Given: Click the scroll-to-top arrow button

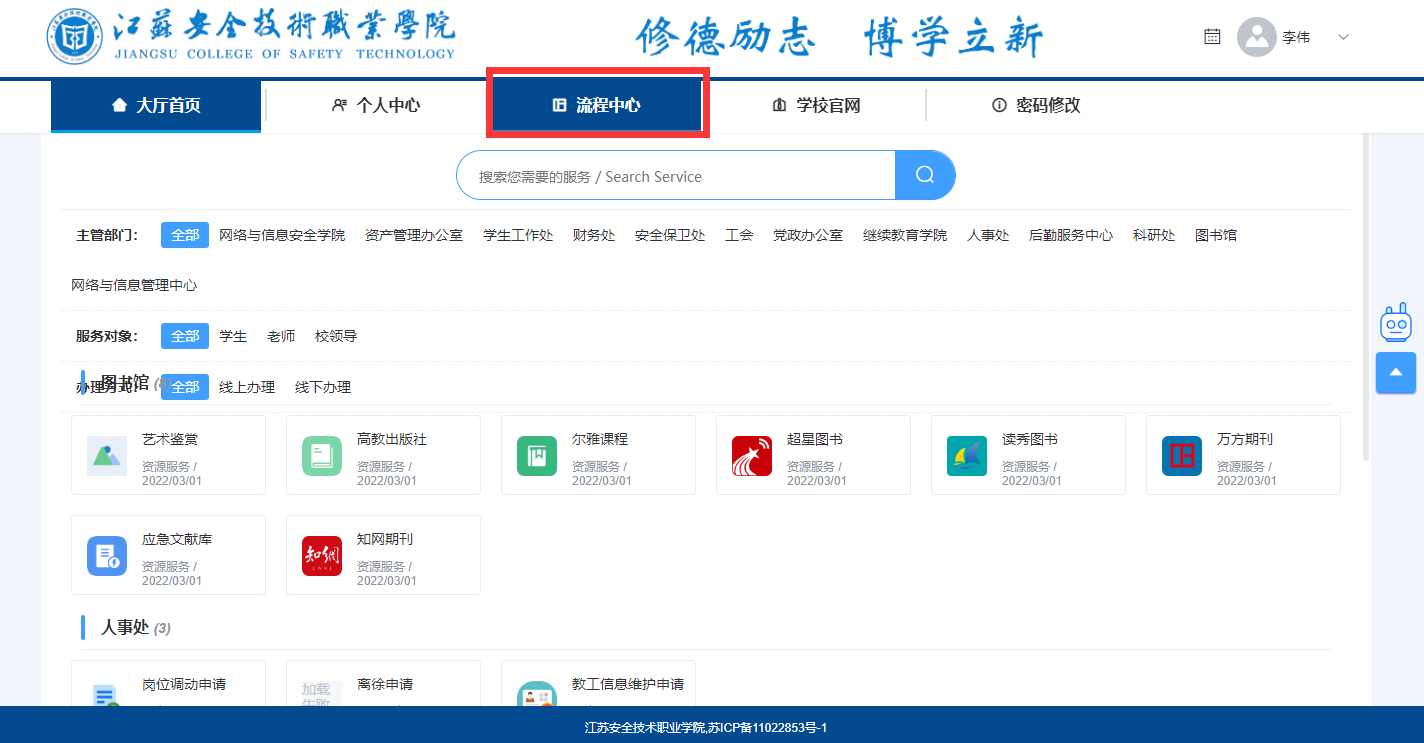Looking at the screenshot, I should pyautogui.click(x=1395, y=373).
